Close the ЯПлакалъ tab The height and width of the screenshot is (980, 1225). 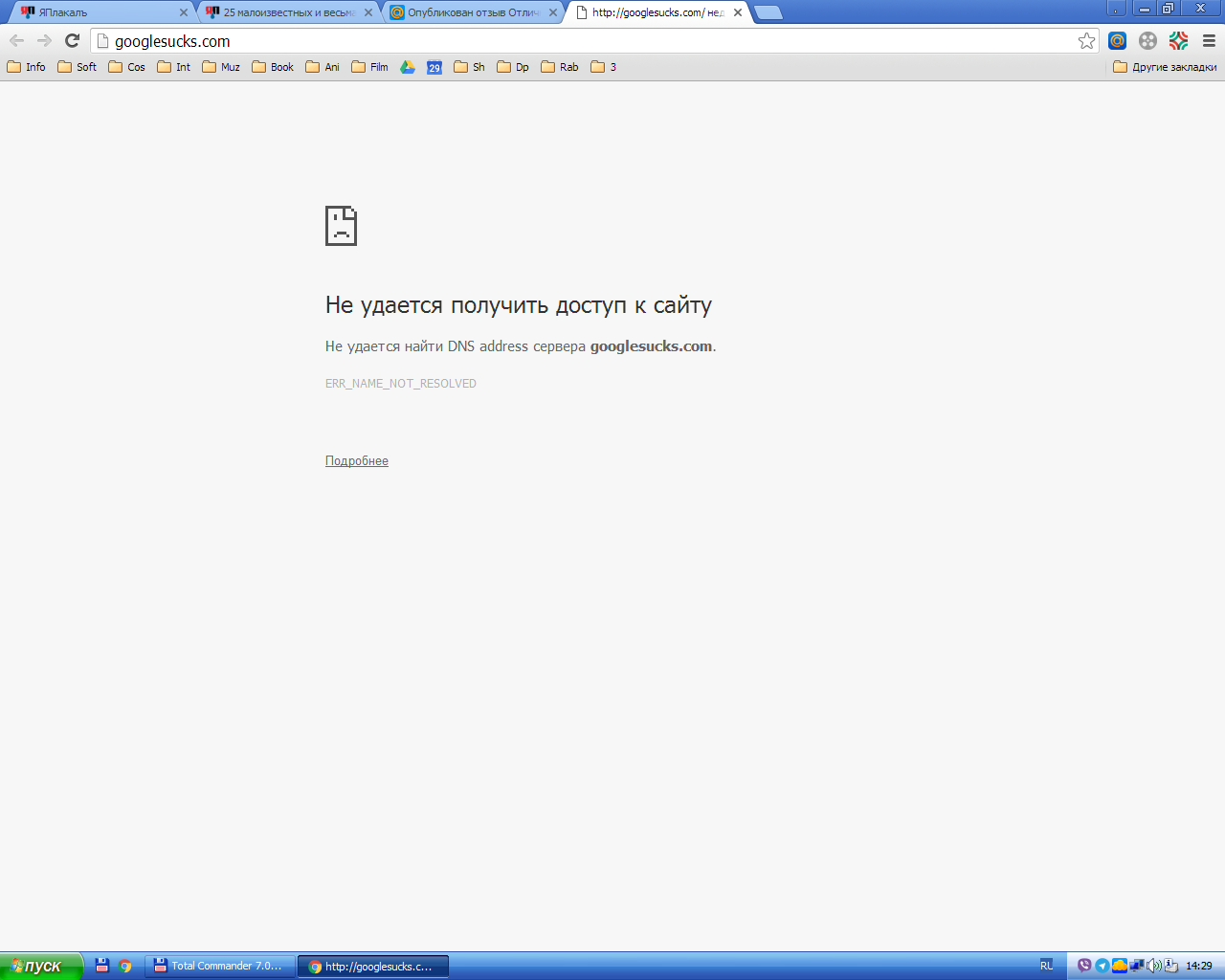click(184, 12)
